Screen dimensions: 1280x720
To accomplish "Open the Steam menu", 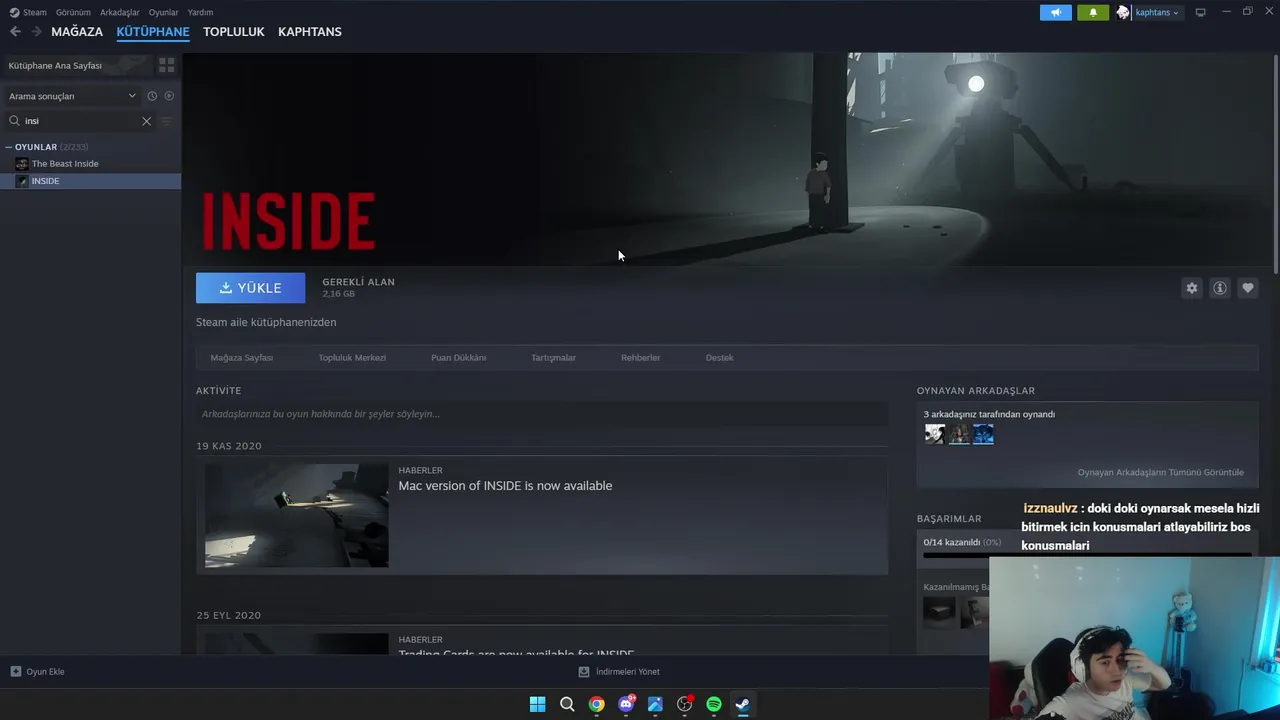I will tap(28, 12).
